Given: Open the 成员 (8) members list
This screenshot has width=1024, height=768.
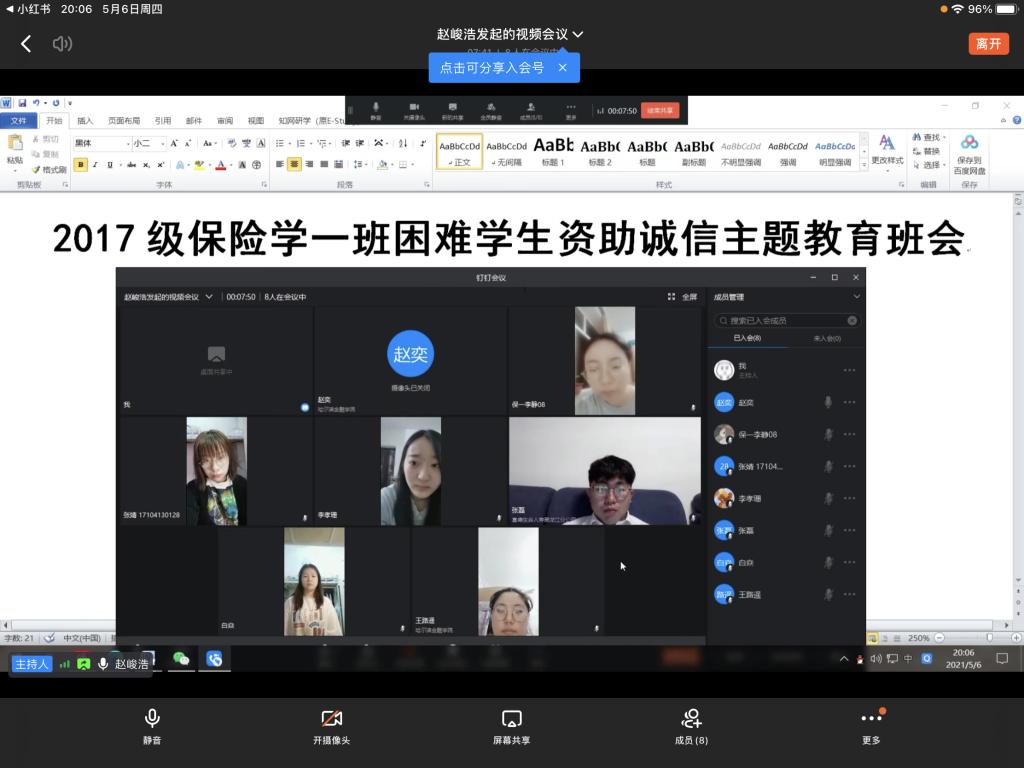Looking at the screenshot, I should pyautogui.click(x=691, y=727).
